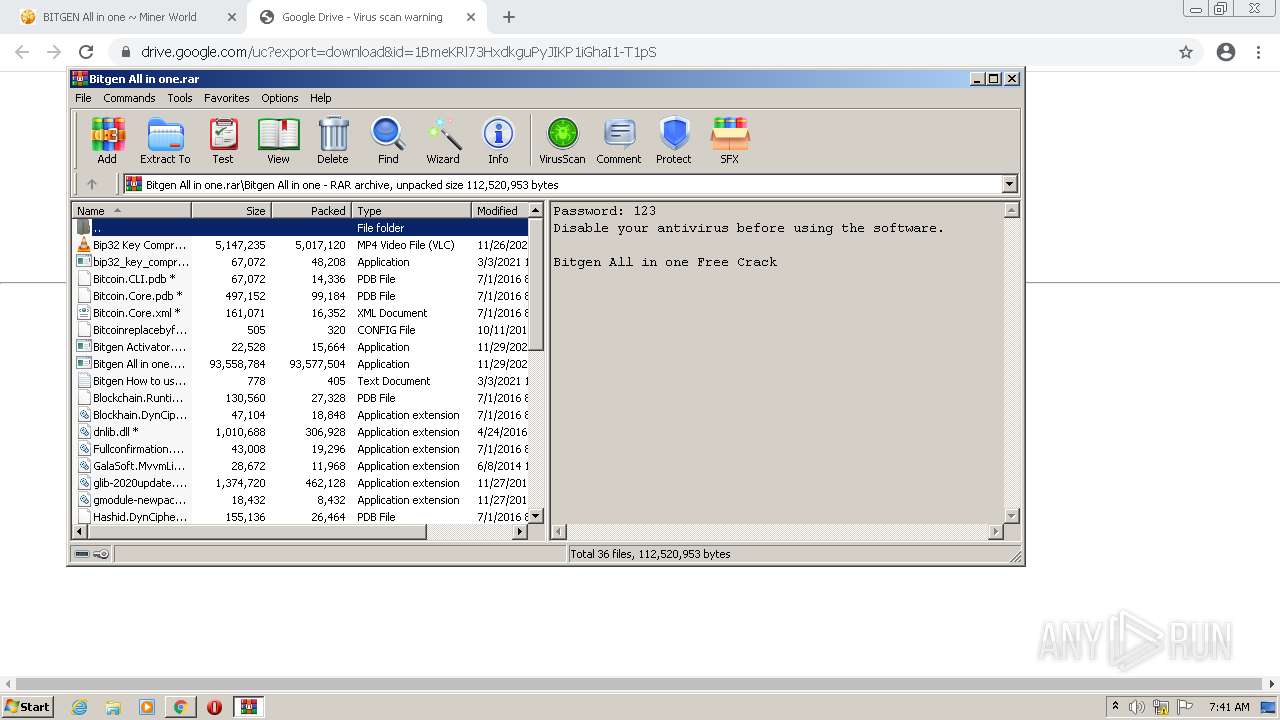This screenshot has width=1280, height=720.
Task: Show hidden tray icons arrow
Action: (x=1115, y=707)
